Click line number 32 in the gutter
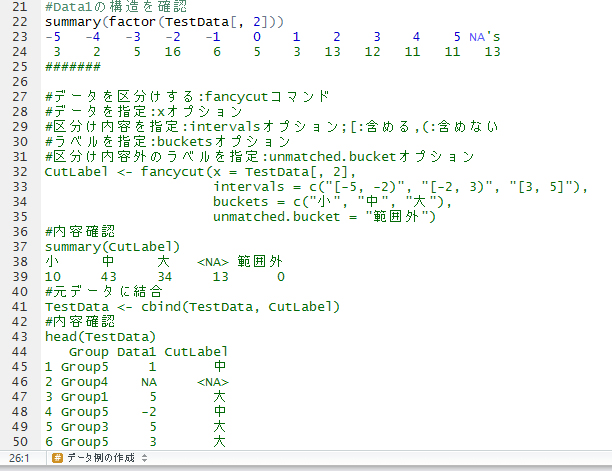Image resolution: width=612 pixels, height=471 pixels. tap(20, 172)
